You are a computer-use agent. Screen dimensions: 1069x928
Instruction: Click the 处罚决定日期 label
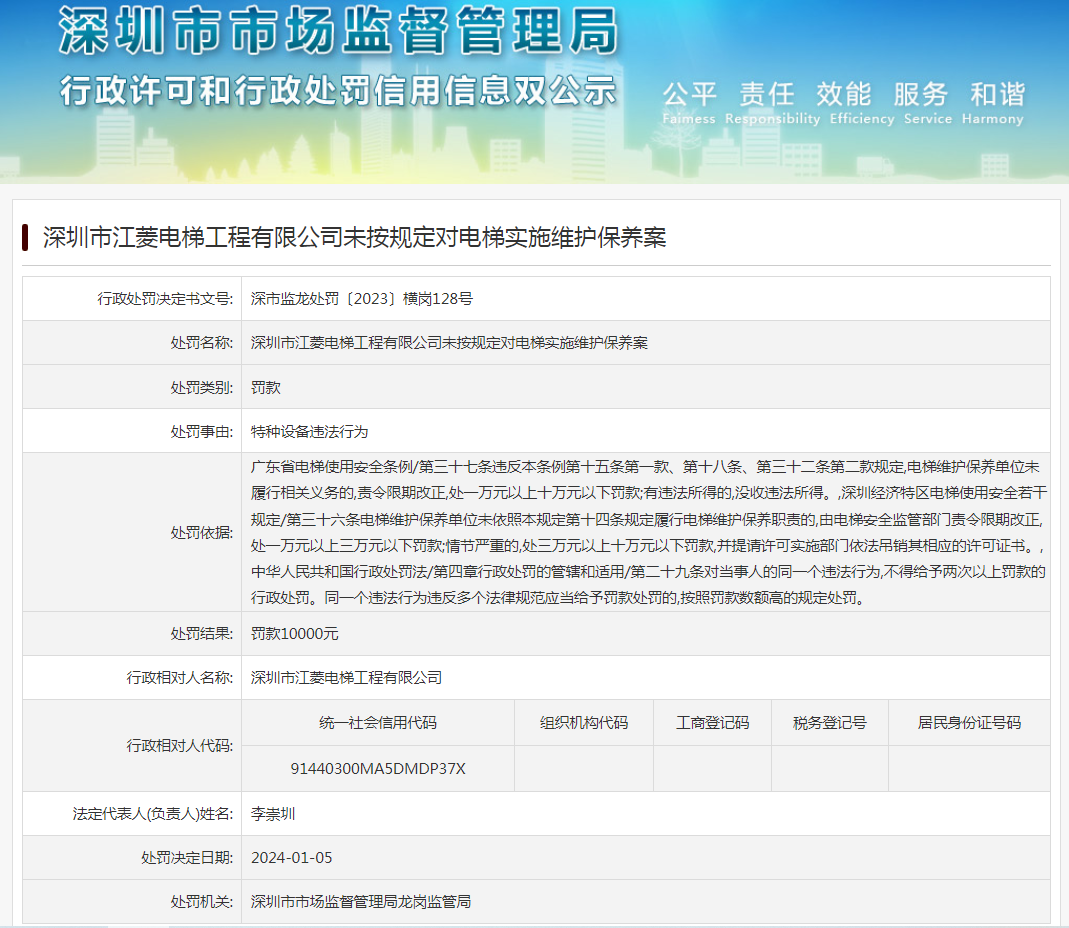[187, 858]
